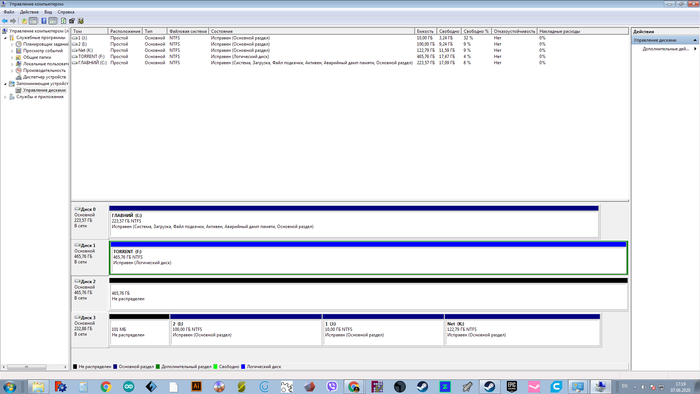Click the Forward arrow toolbar icon
The image size is (700, 394).
point(13,21)
